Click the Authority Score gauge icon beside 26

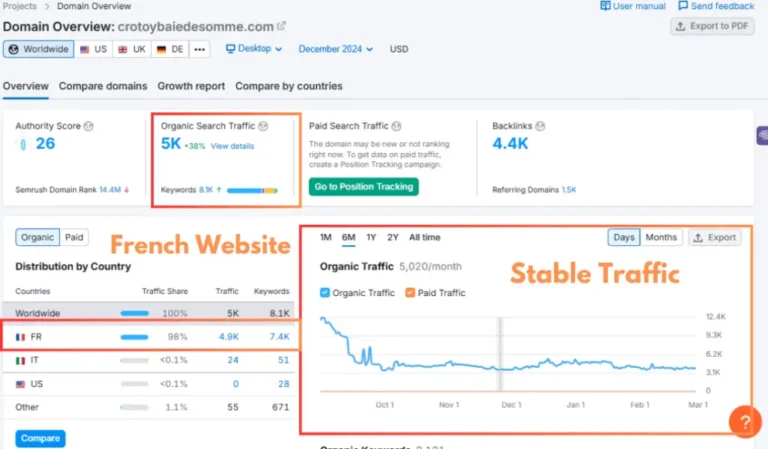tap(23, 144)
